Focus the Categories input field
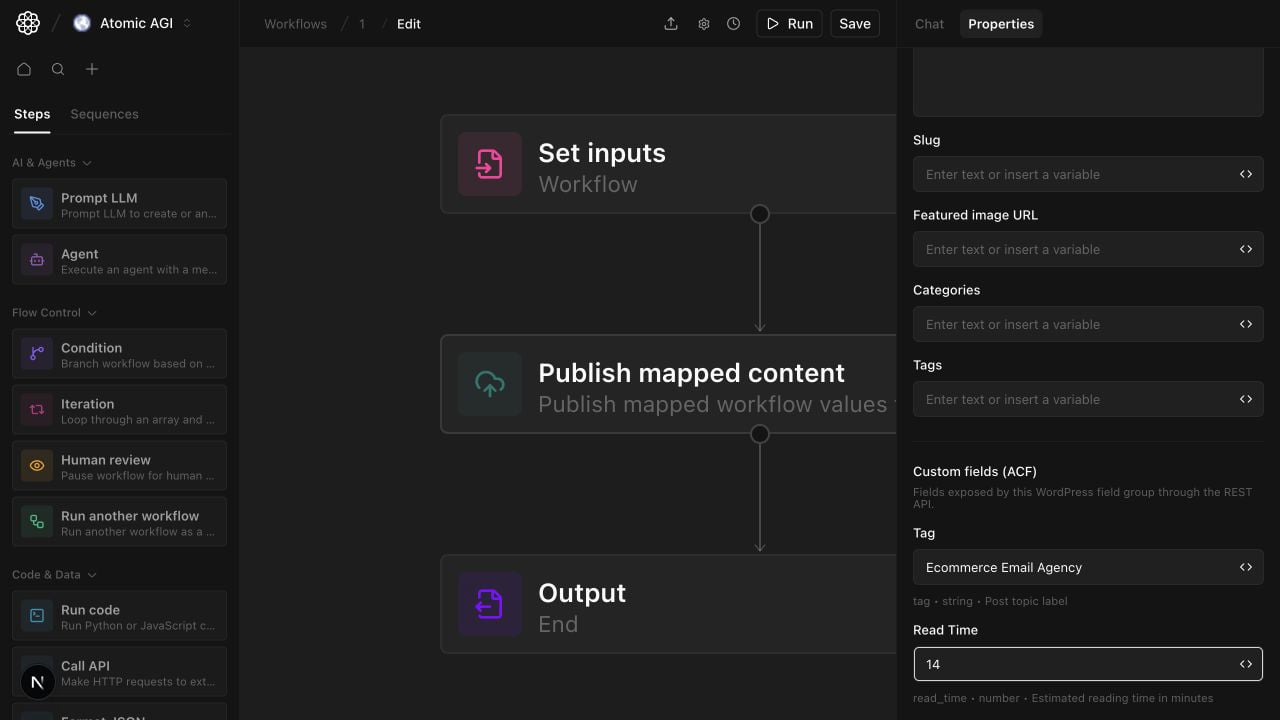Image resolution: width=1280 pixels, height=720 pixels. pos(1088,324)
